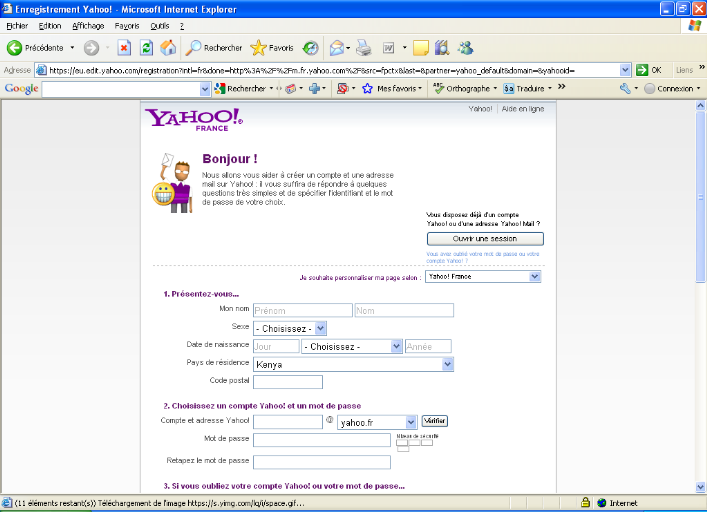This screenshot has height=512, width=707.
Task: Click the Nom input field
Action: (404, 311)
